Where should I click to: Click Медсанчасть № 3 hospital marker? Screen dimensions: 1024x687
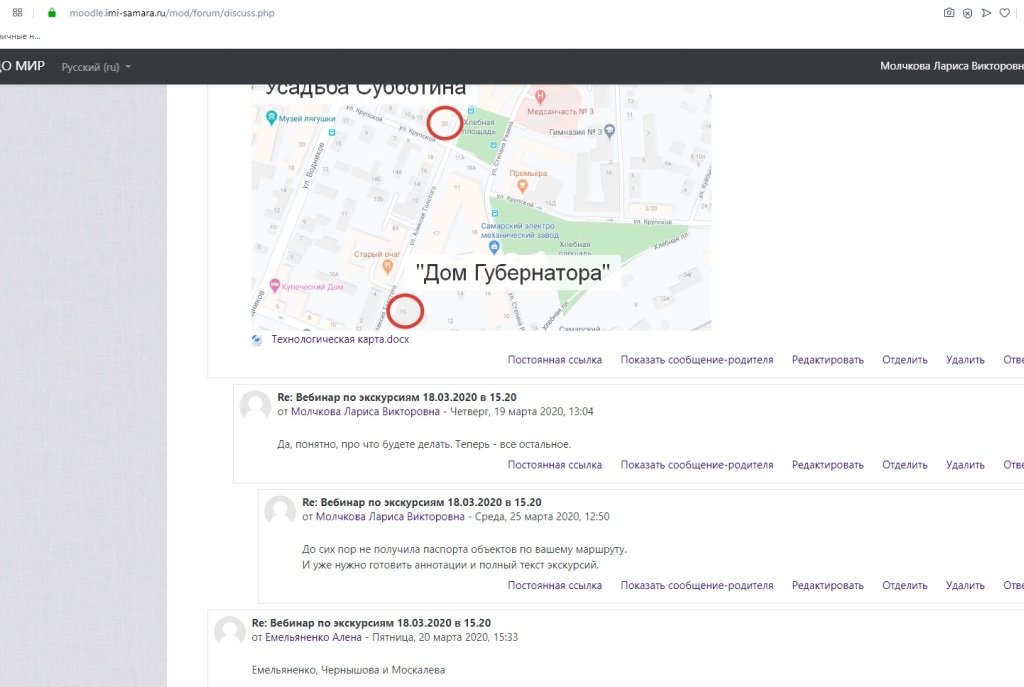540,97
